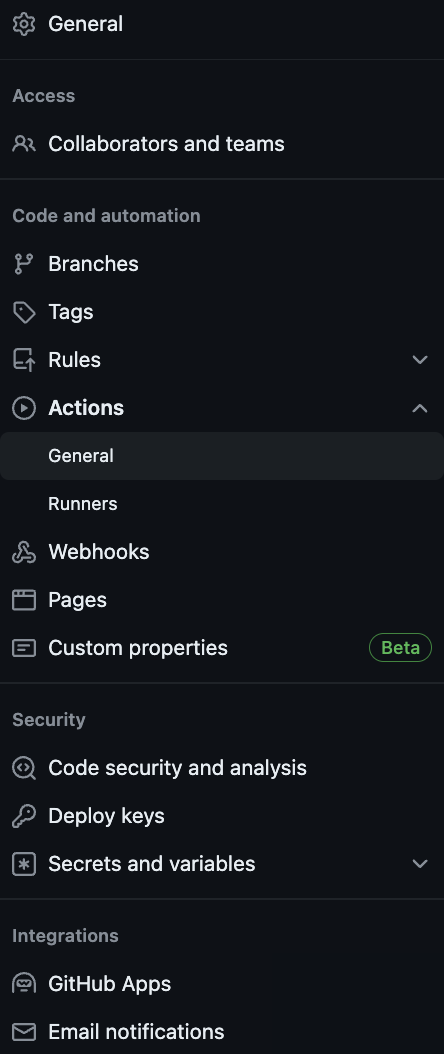Click the green Beta badge

pos(400,648)
